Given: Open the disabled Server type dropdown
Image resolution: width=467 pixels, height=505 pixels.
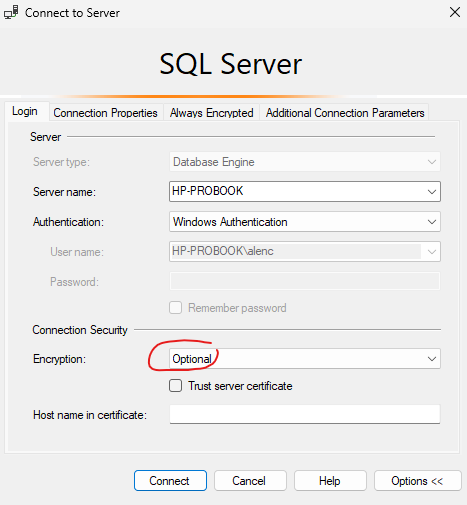Looking at the screenshot, I should 305,162.
